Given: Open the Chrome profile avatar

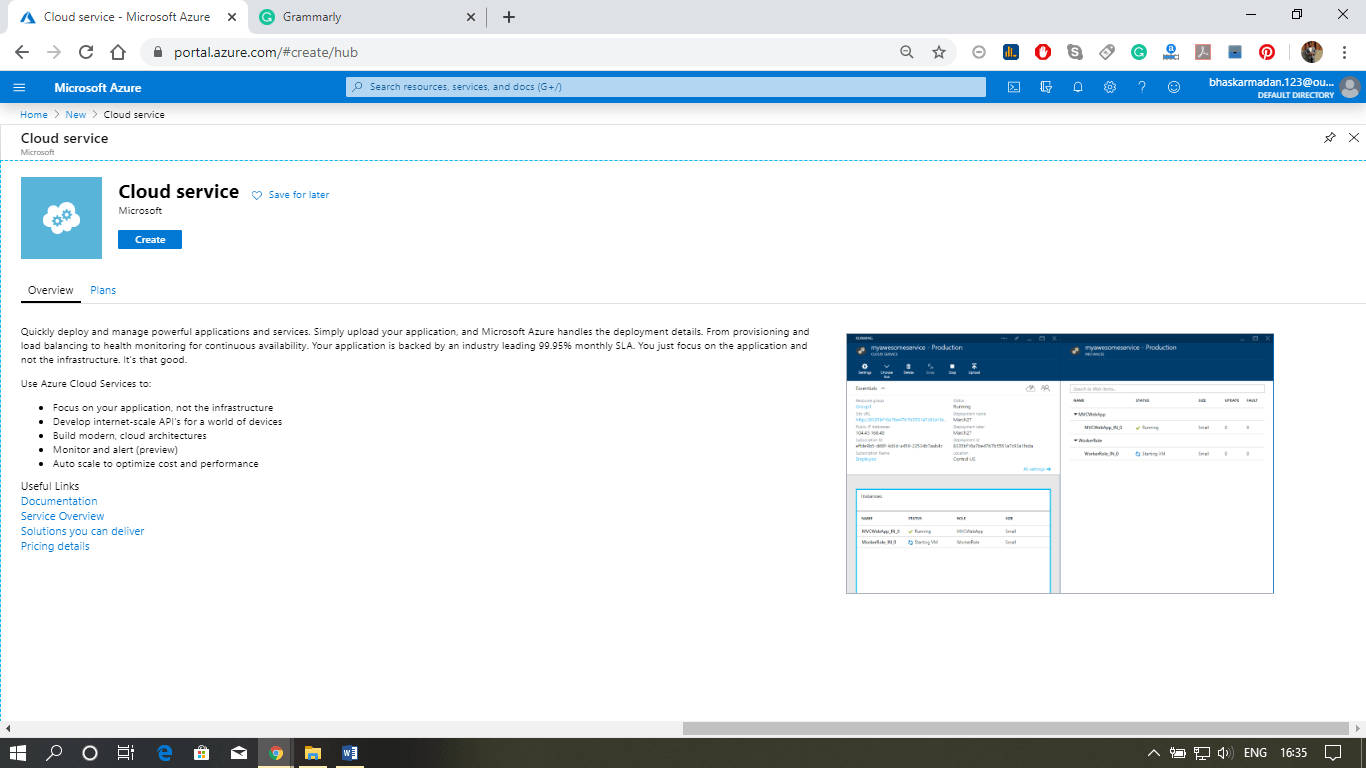Looking at the screenshot, I should tap(1312, 52).
